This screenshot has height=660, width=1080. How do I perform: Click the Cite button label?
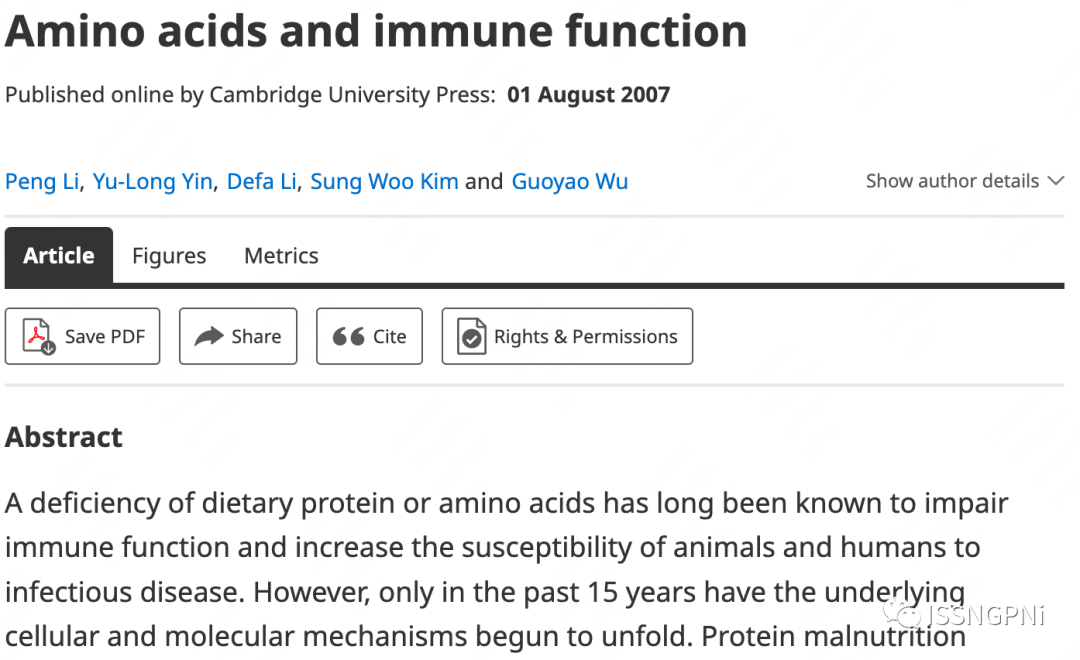click(390, 337)
